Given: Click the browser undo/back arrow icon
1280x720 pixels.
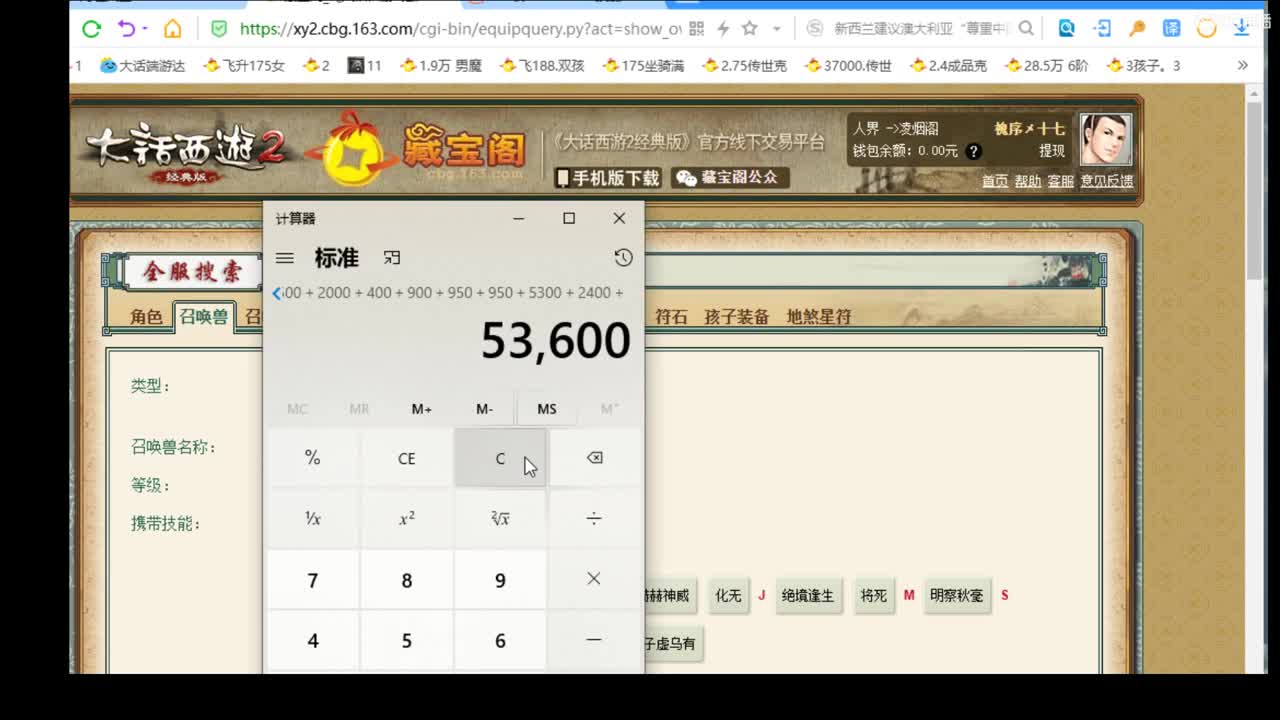Looking at the screenshot, I should click(x=126, y=28).
